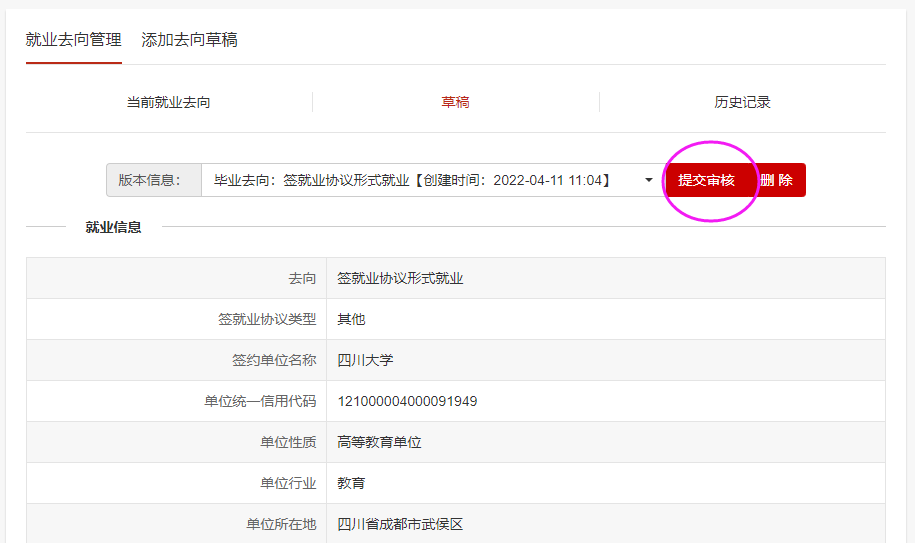Click the 高等教育单位 value

(x=379, y=442)
